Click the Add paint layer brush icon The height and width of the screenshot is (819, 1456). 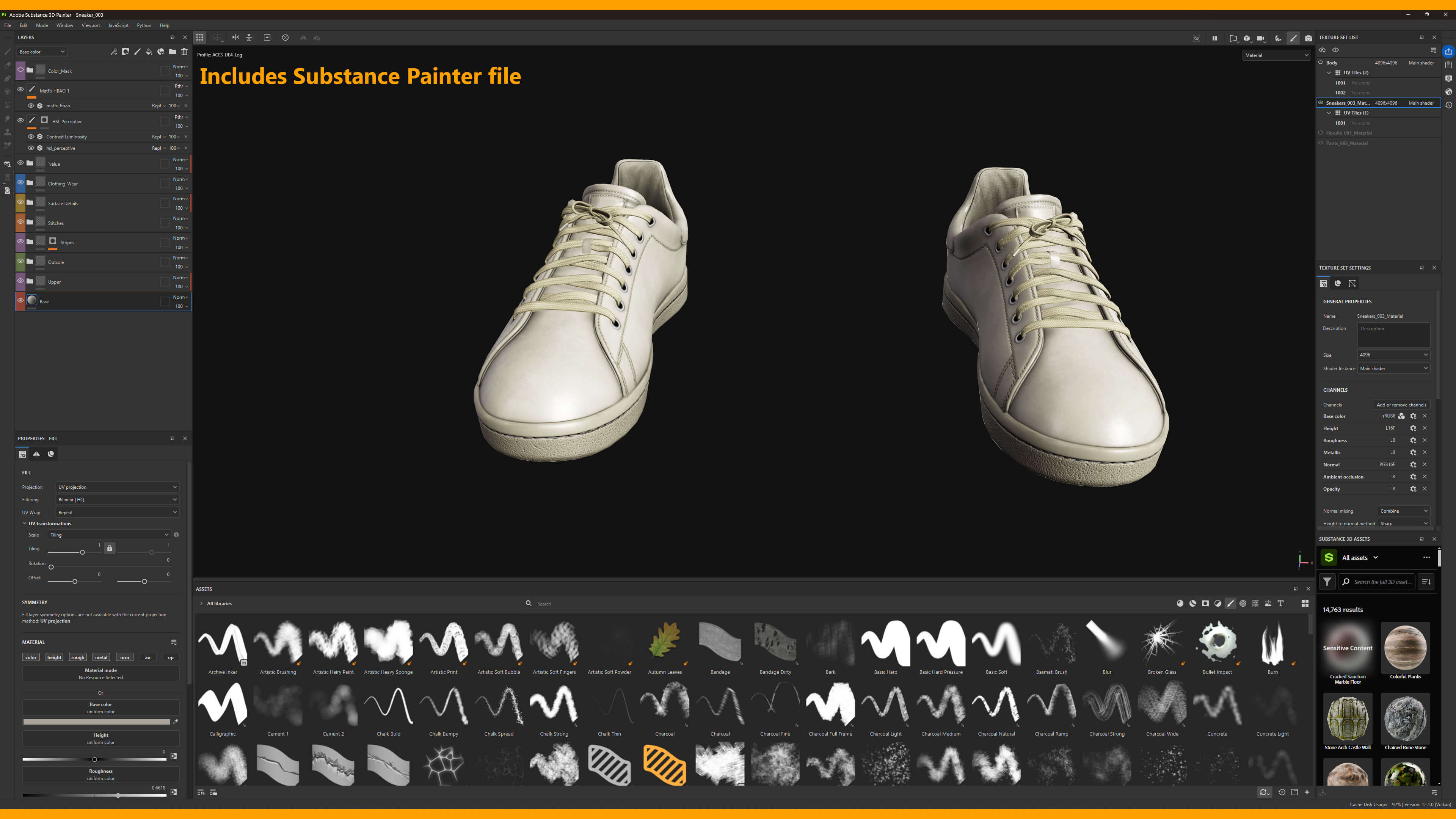coord(137,52)
